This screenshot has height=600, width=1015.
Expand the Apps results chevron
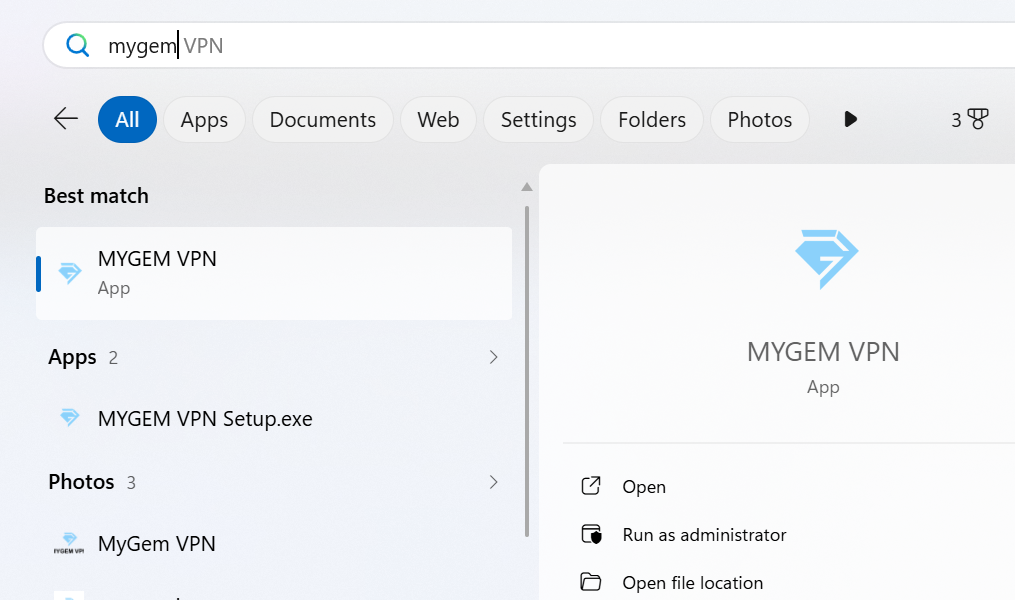[493, 357]
